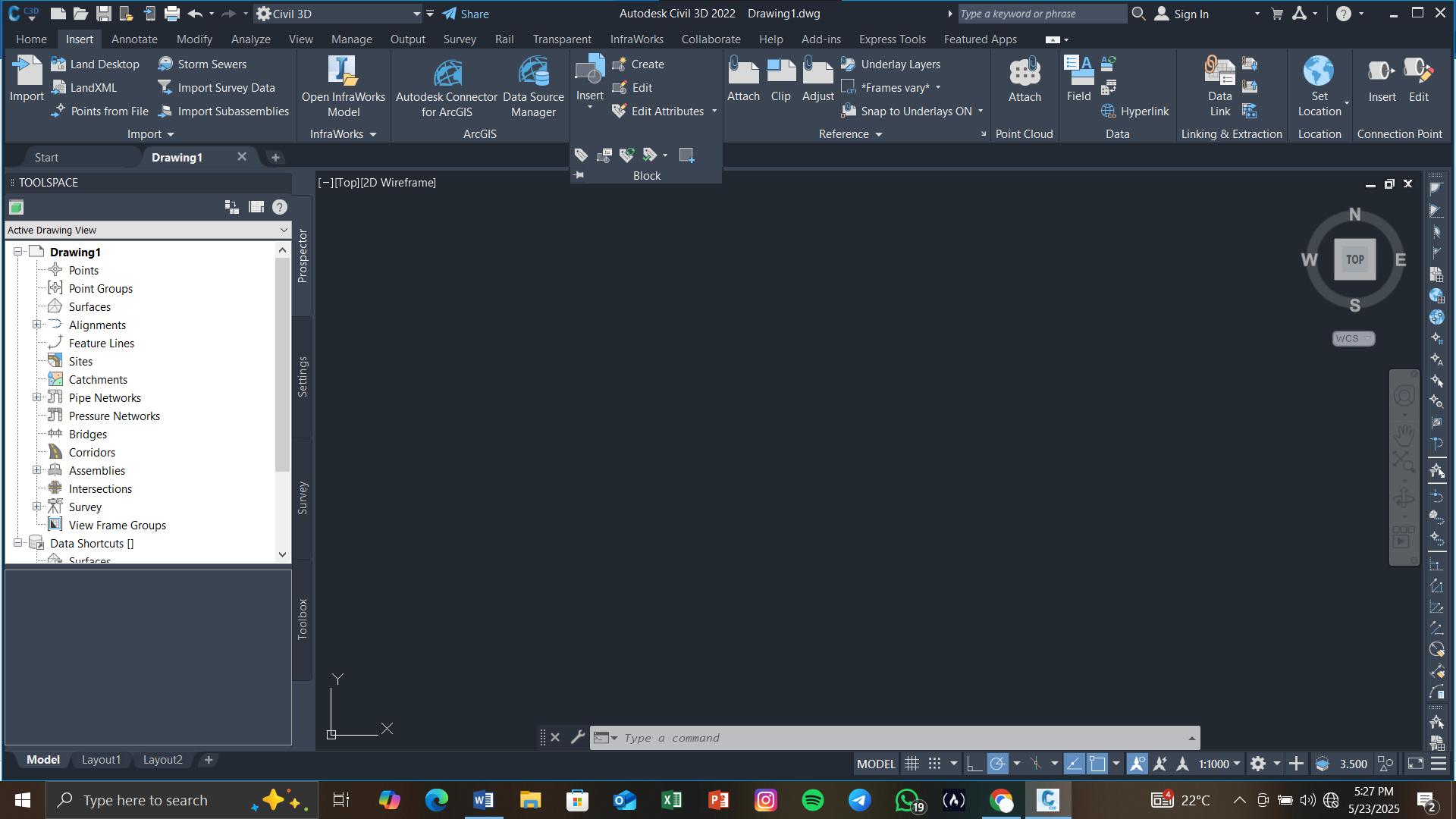Click the viewport label 2D Wireframe

pyautogui.click(x=398, y=183)
